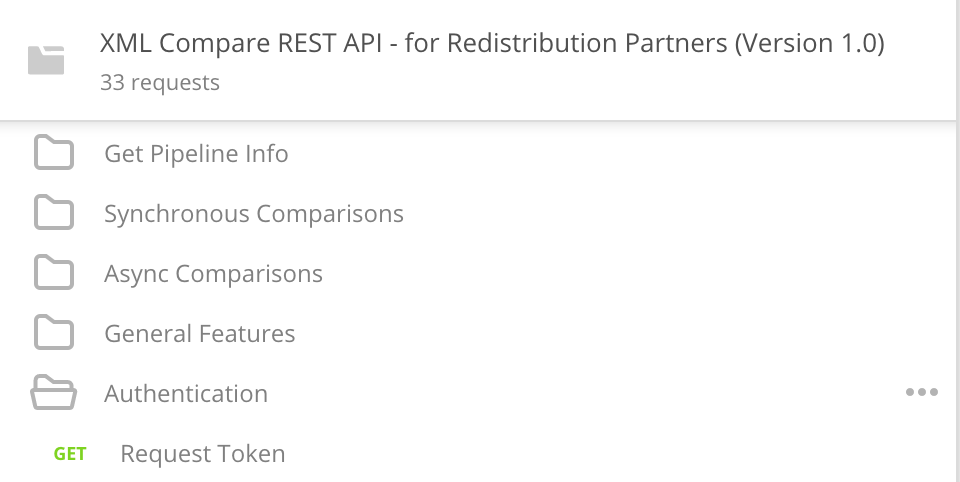Image resolution: width=960 pixels, height=482 pixels.
Task: Expand the Synchronous Comparisons folder label
Action: pos(254,214)
